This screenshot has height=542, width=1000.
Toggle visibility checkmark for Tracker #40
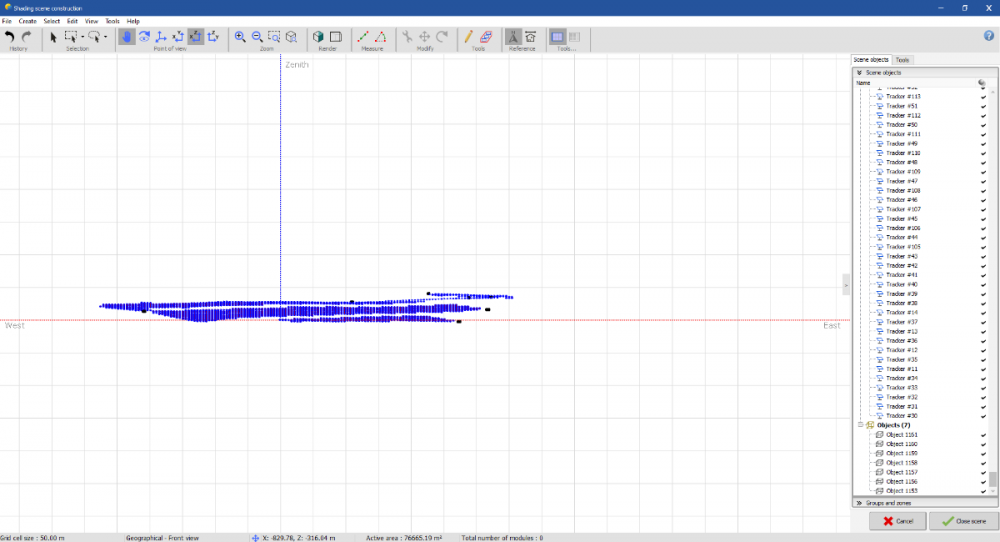point(983,285)
